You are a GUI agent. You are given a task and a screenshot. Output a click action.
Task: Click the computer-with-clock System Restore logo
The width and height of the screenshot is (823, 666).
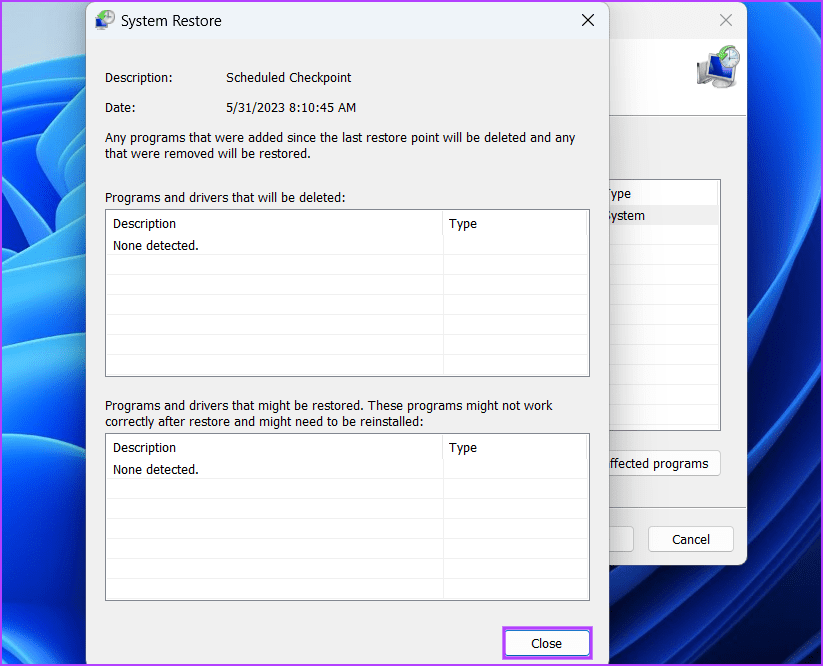pyautogui.click(x=716, y=67)
